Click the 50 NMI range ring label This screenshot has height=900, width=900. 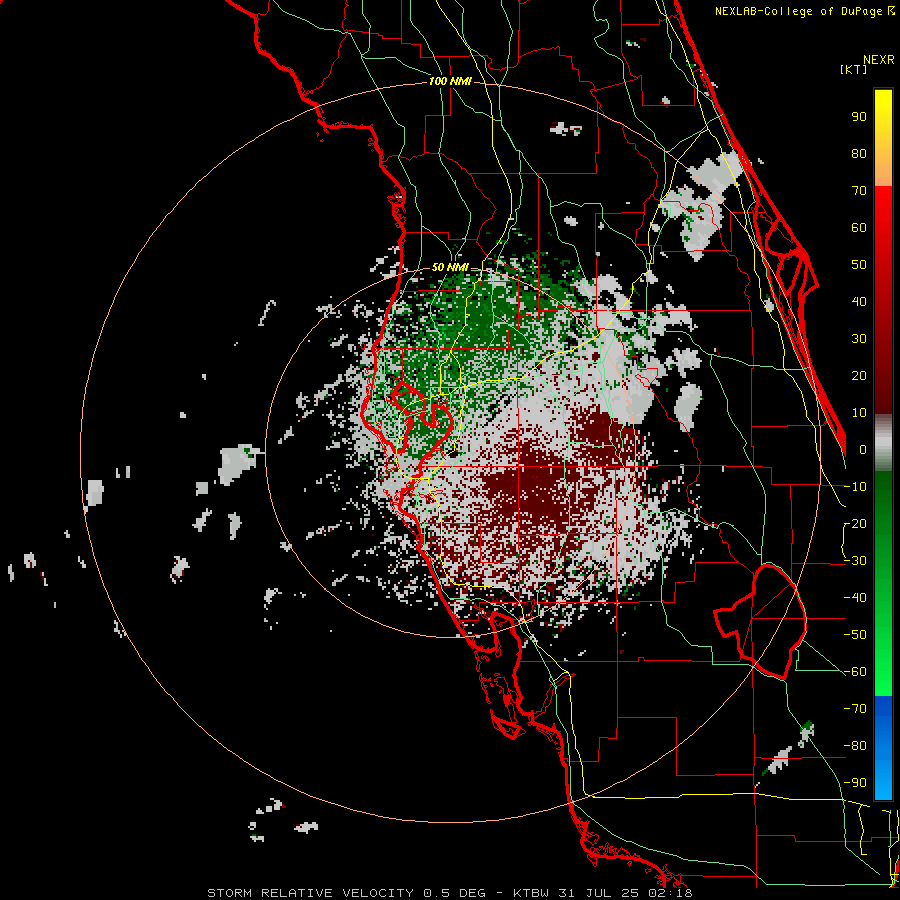click(x=450, y=267)
